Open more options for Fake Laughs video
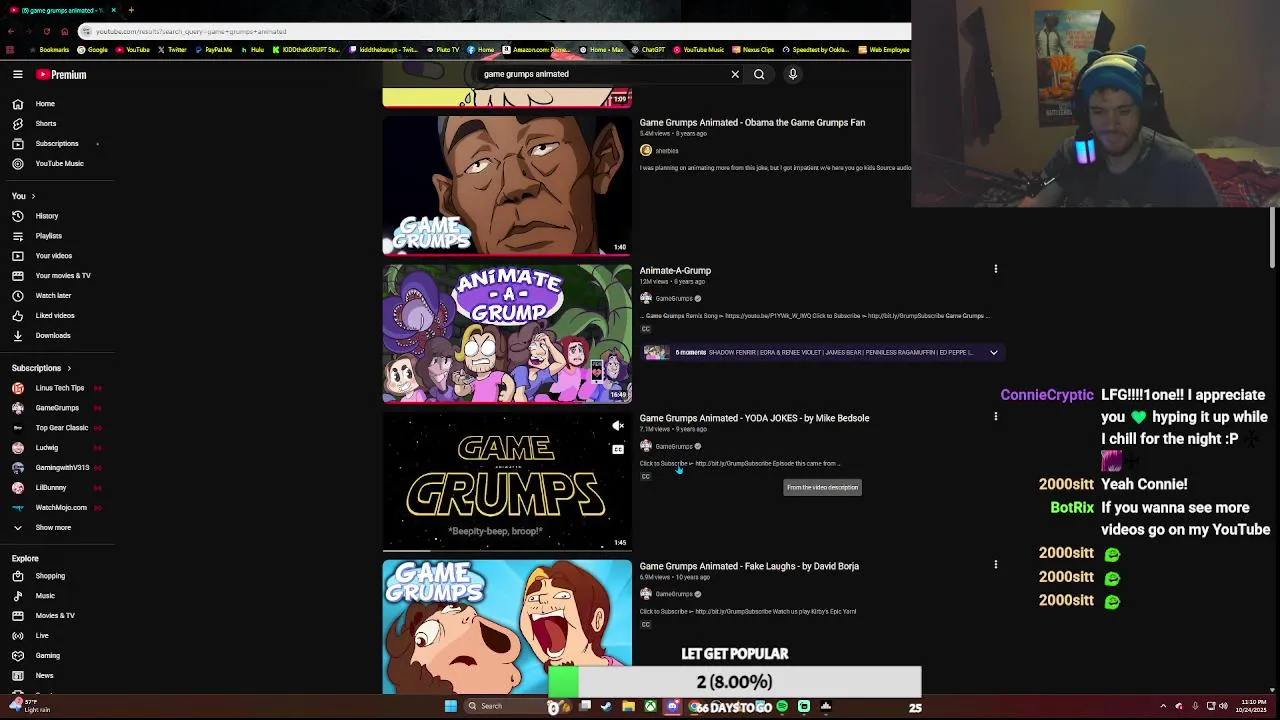Screen dimensions: 1280x720 [x=995, y=565]
